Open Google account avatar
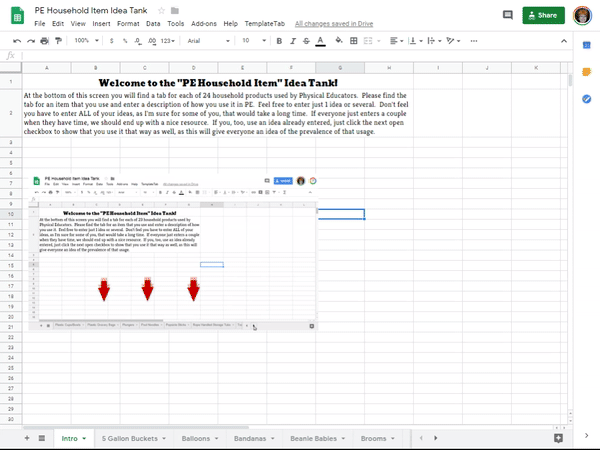 pos(582,16)
